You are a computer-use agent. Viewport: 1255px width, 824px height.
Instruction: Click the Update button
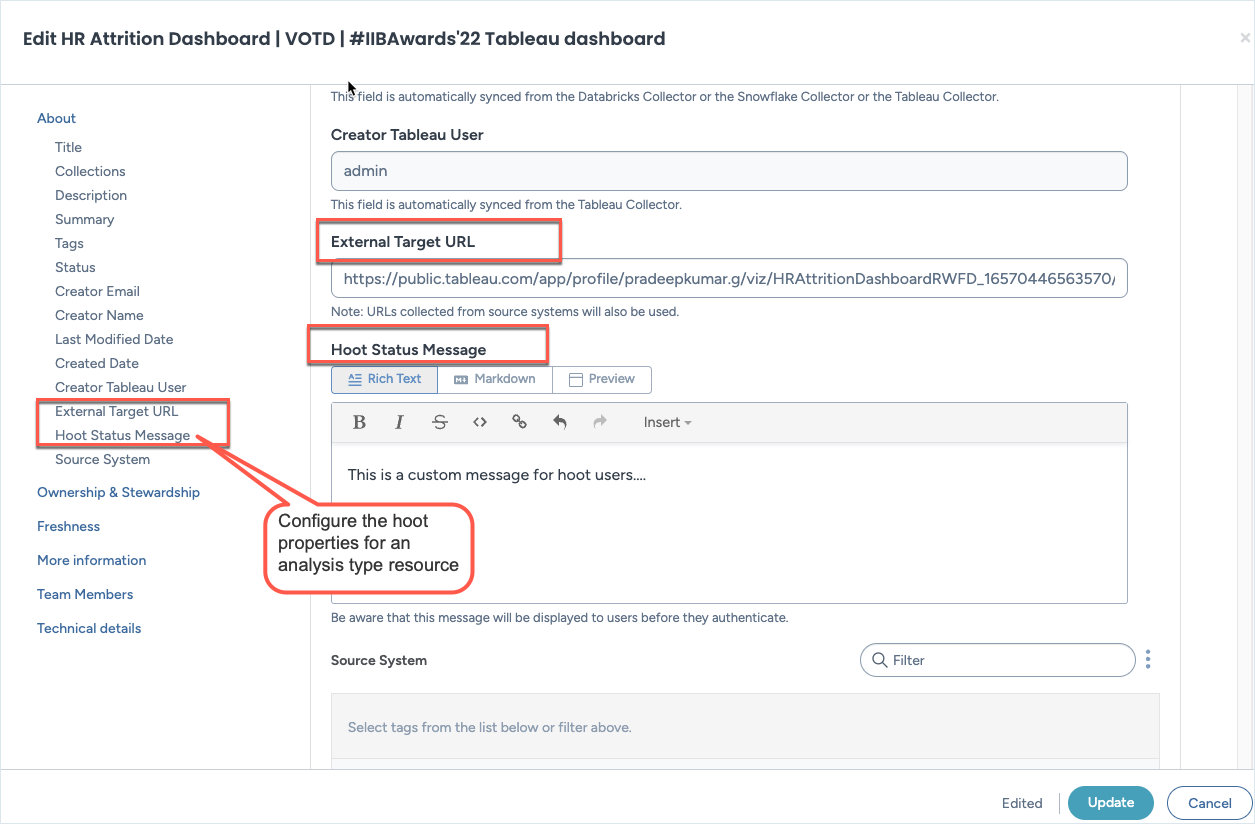click(1110, 803)
